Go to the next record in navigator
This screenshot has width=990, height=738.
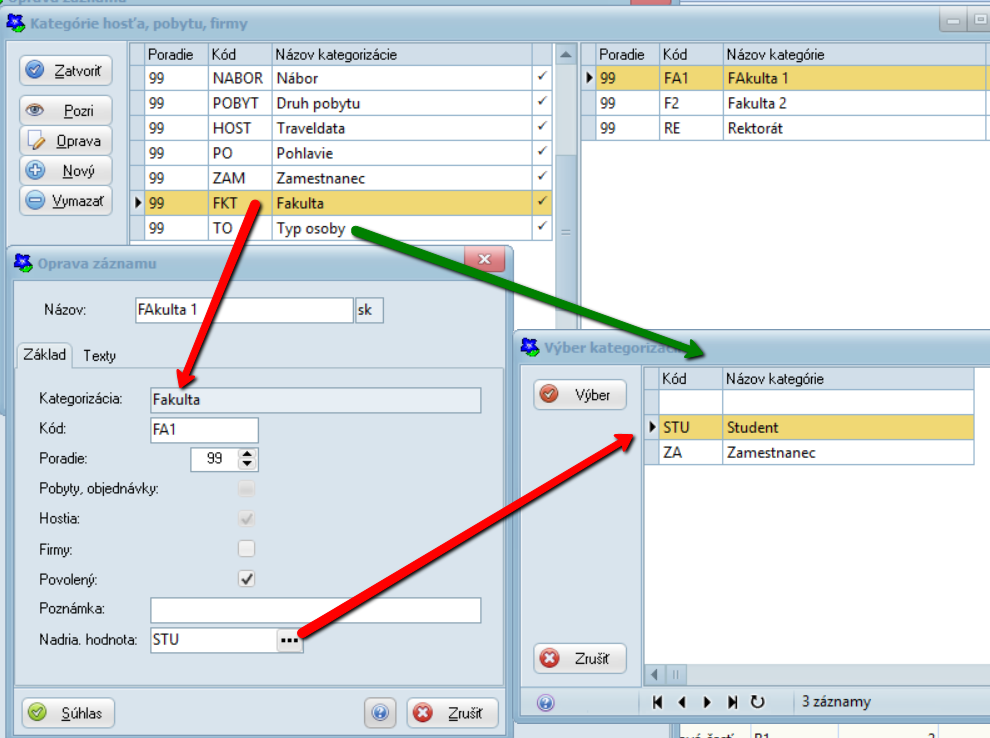click(x=707, y=702)
